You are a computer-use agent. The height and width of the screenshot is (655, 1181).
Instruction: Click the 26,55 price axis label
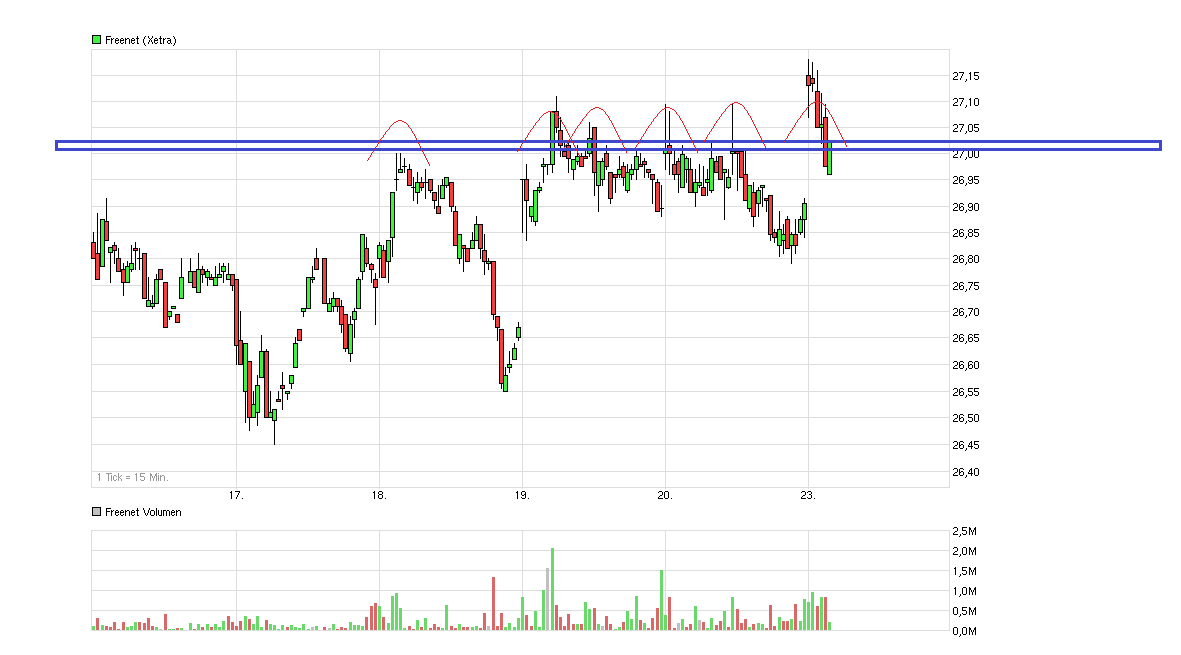click(966, 392)
